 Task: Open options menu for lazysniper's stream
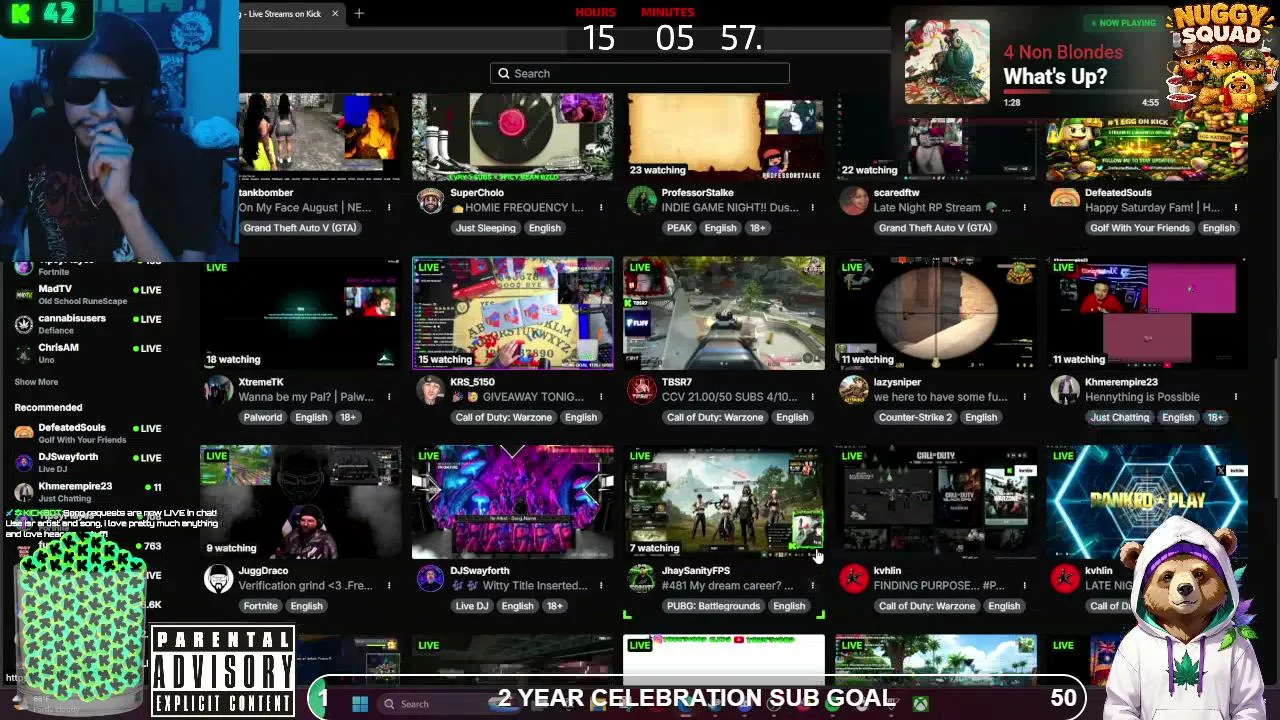coord(1024,397)
